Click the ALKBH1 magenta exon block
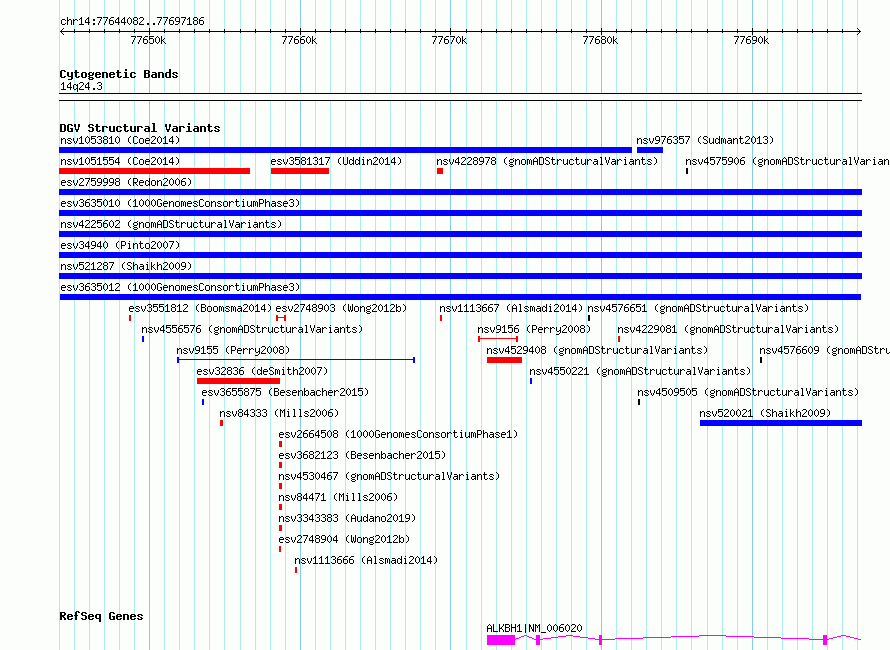The image size is (890, 650). pyautogui.click(x=501, y=640)
